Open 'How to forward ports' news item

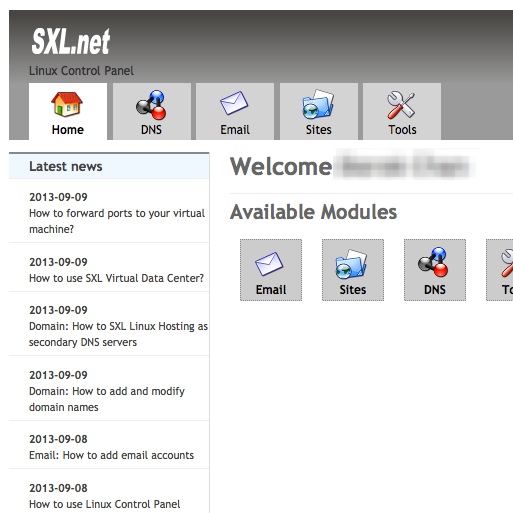pos(117,221)
